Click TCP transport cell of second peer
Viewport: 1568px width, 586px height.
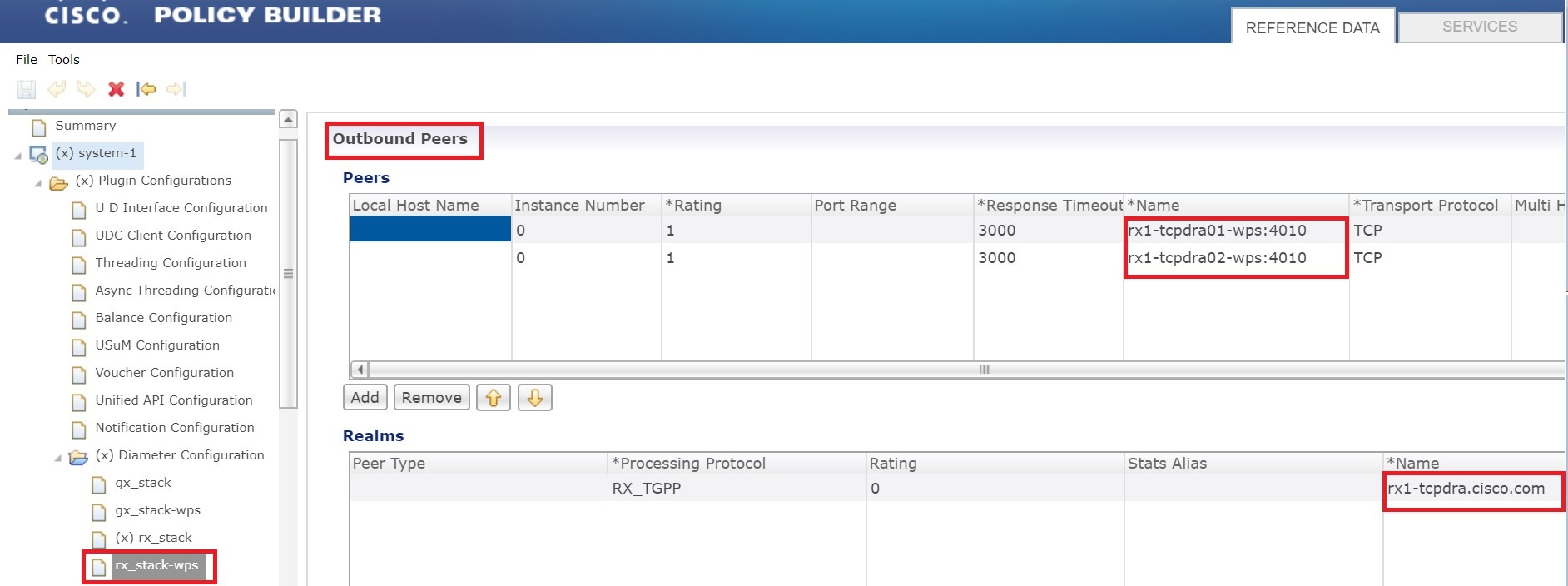(x=1430, y=258)
